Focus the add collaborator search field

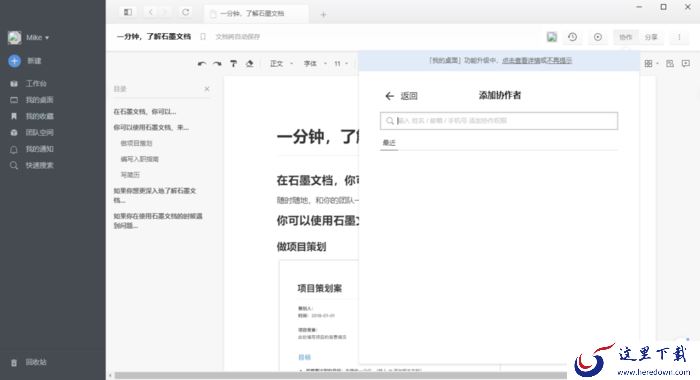tap(499, 121)
